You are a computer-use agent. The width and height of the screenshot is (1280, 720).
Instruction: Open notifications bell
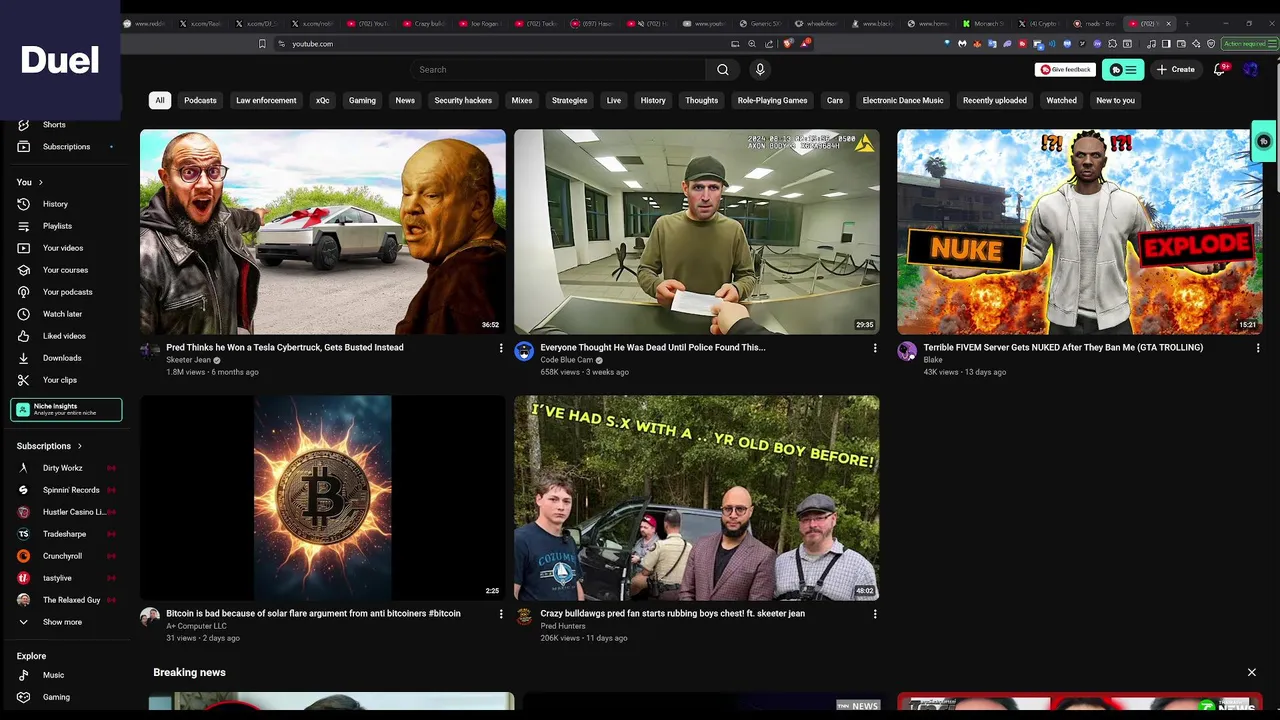(x=1220, y=70)
